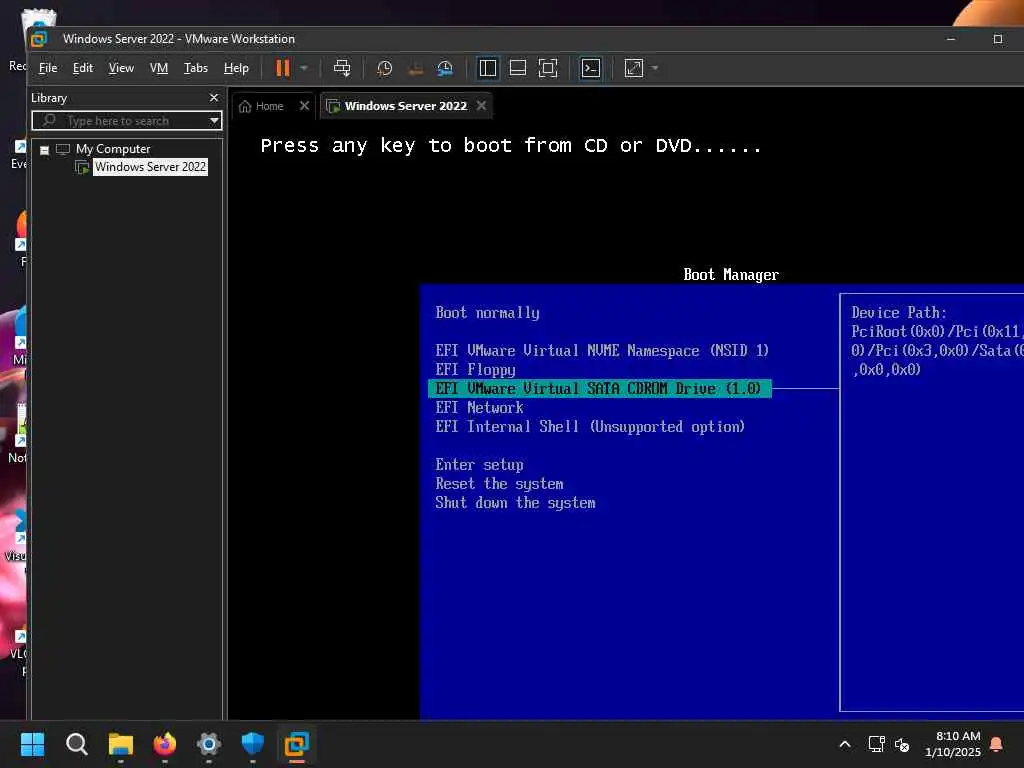Open File Explorer from the taskbar
Image resolution: width=1024 pixels, height=768 pixels.
121,744
